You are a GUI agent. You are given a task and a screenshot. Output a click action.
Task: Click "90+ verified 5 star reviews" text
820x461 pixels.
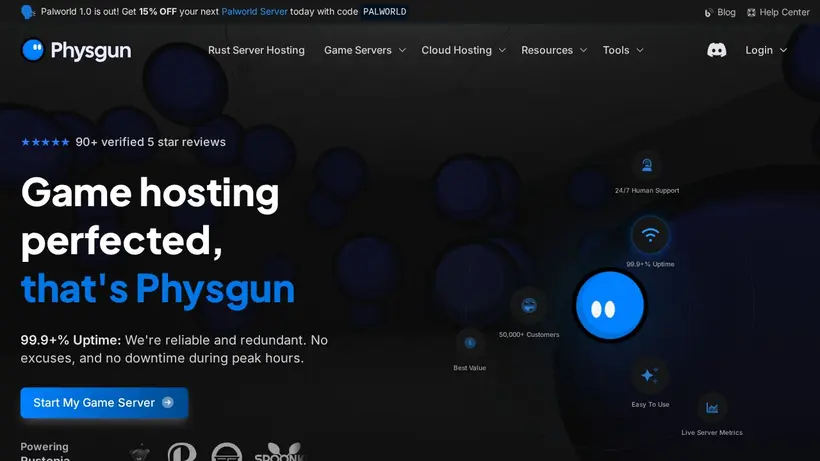click(x=151, y=142)
